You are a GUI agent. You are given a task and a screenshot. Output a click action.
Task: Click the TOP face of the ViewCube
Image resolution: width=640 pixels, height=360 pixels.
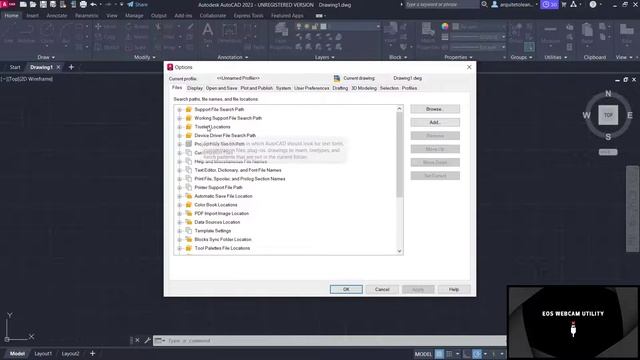(608, 115)
